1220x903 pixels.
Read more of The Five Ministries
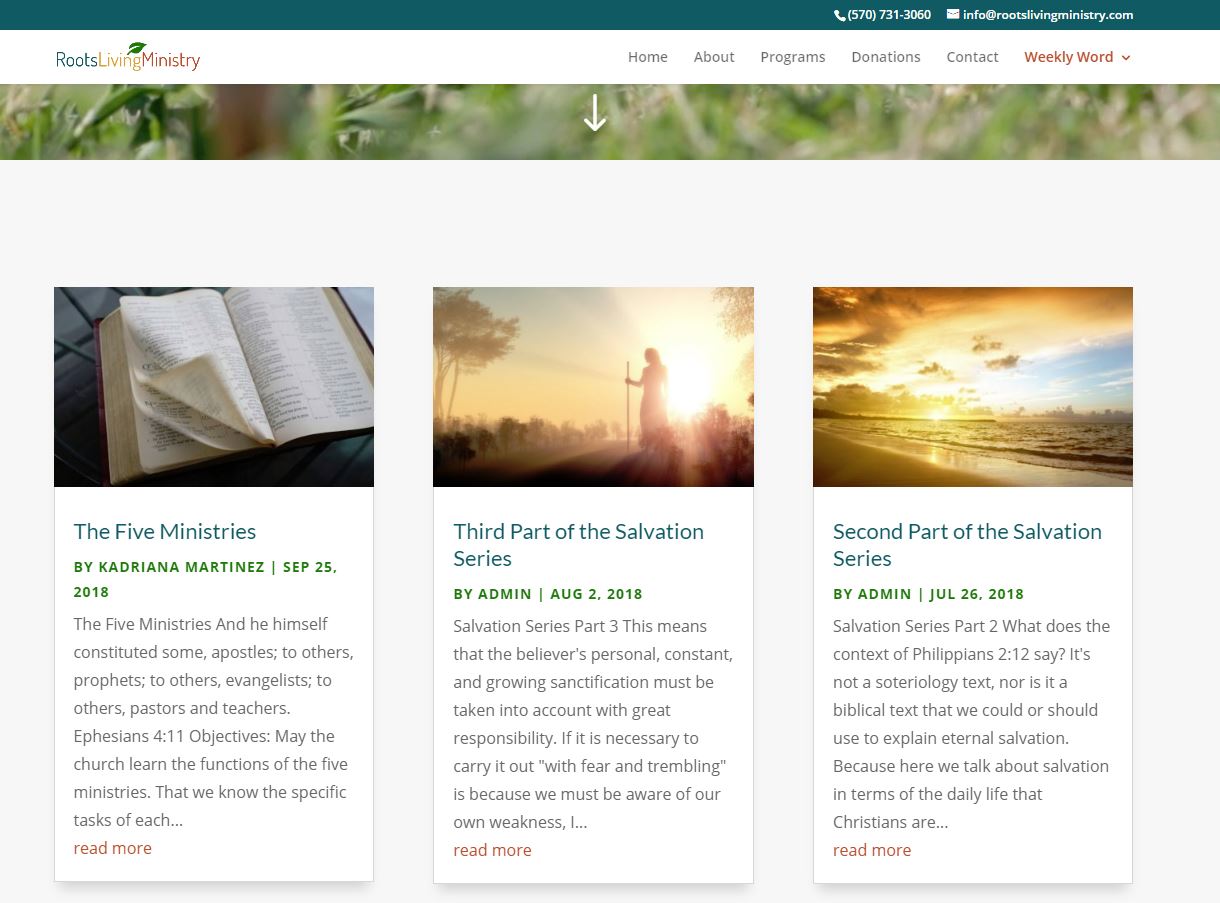point(113,848)
